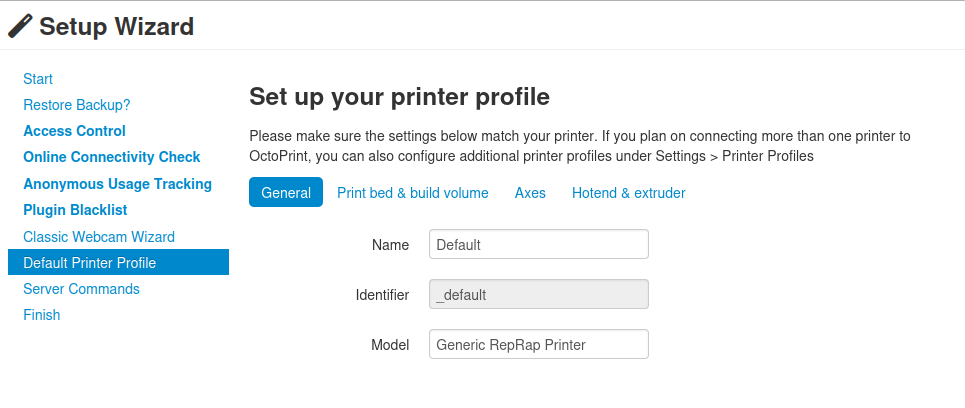Open Server Commands wizard step
The width and height of the screenshot is (965, 408).
click(x=81, y=289)
